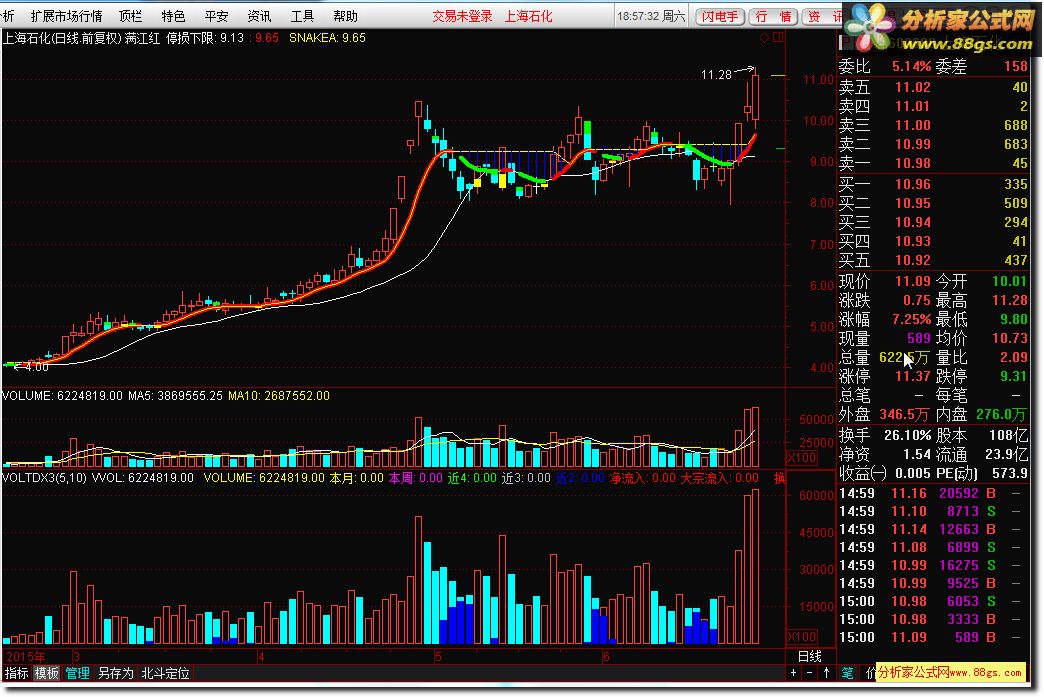
Task: Click the 买五 10.92 order row
Action: click(x=933, y=260)
